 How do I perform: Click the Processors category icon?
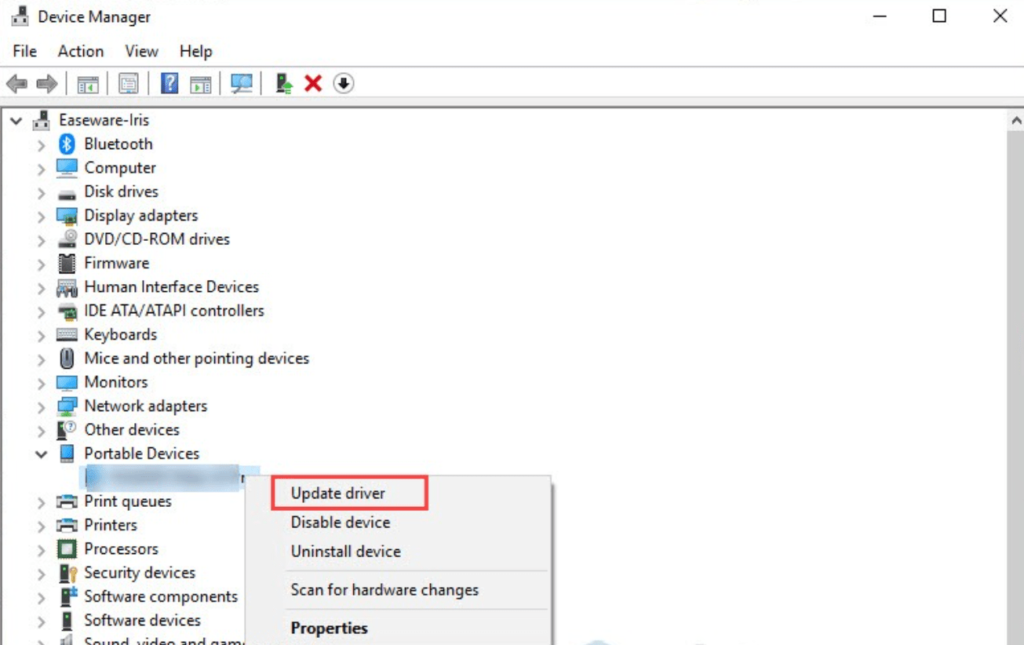coord(67,549)
